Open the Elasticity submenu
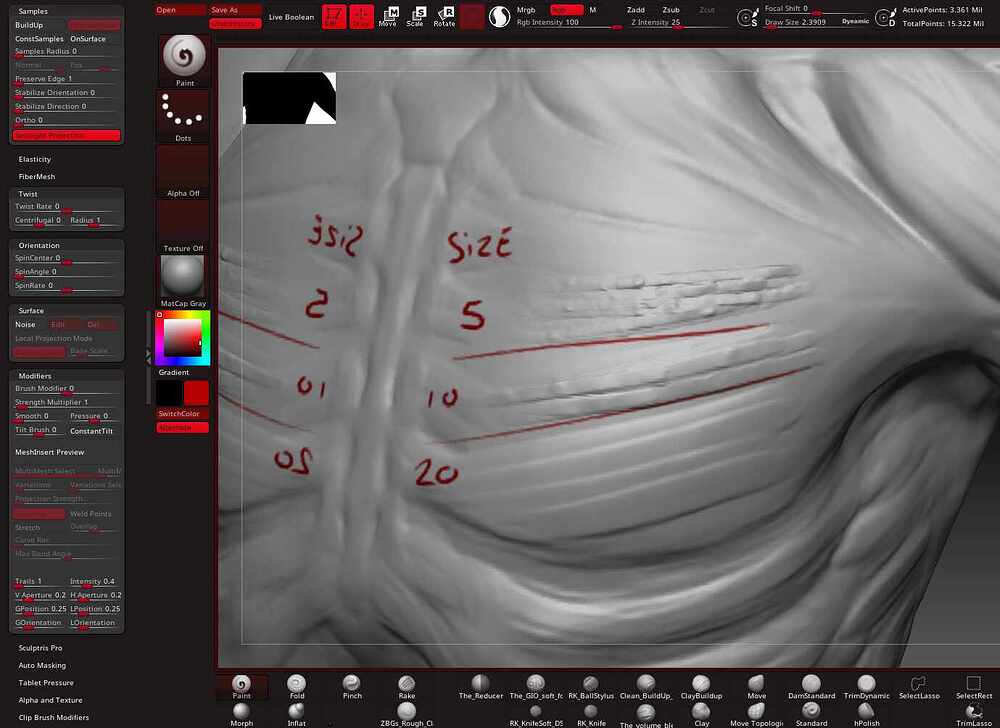1000x728 pixels. (34, 159)
